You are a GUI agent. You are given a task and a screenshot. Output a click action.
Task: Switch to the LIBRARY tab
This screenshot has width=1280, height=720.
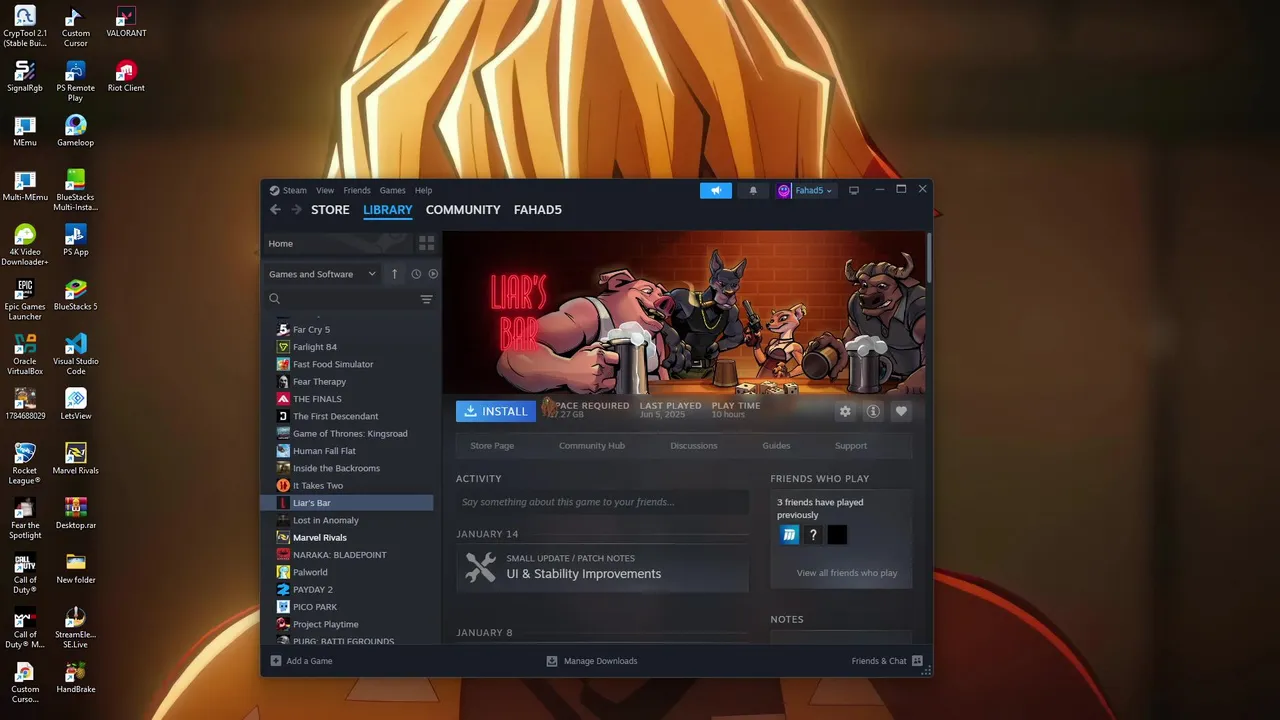pyautogui.click(x=388, y=210)
